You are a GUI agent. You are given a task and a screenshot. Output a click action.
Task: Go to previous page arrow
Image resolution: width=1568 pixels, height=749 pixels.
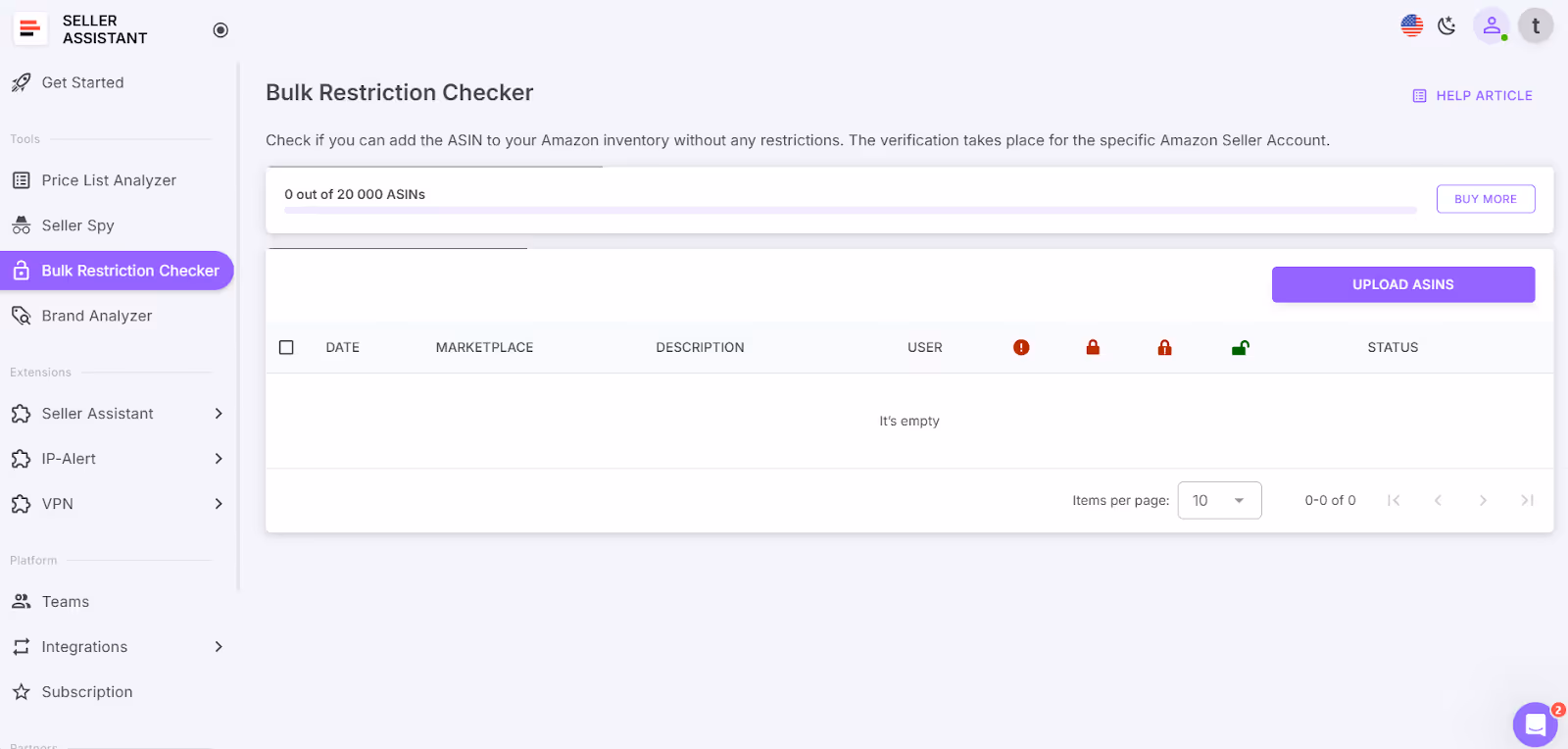[x=1438, y=500]
